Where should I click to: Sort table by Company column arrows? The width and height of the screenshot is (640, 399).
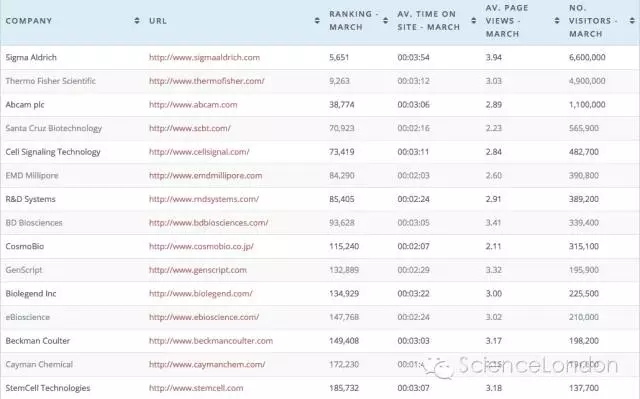[137, 21]
